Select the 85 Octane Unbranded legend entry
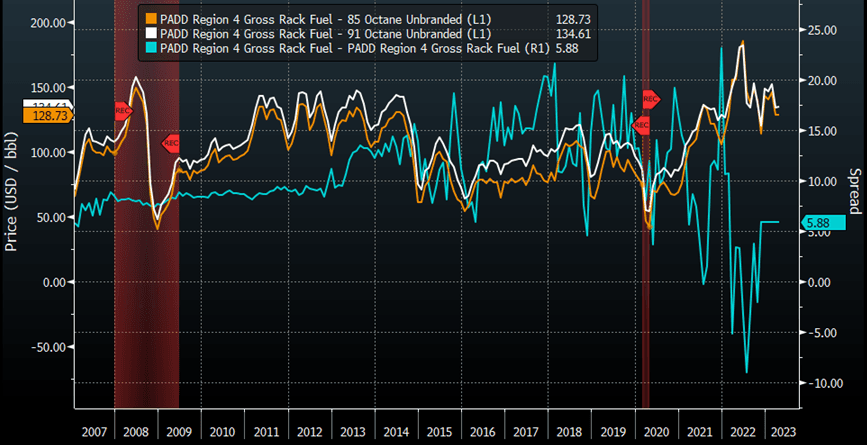Screen dimensions: 867x445 pos(326,20)
